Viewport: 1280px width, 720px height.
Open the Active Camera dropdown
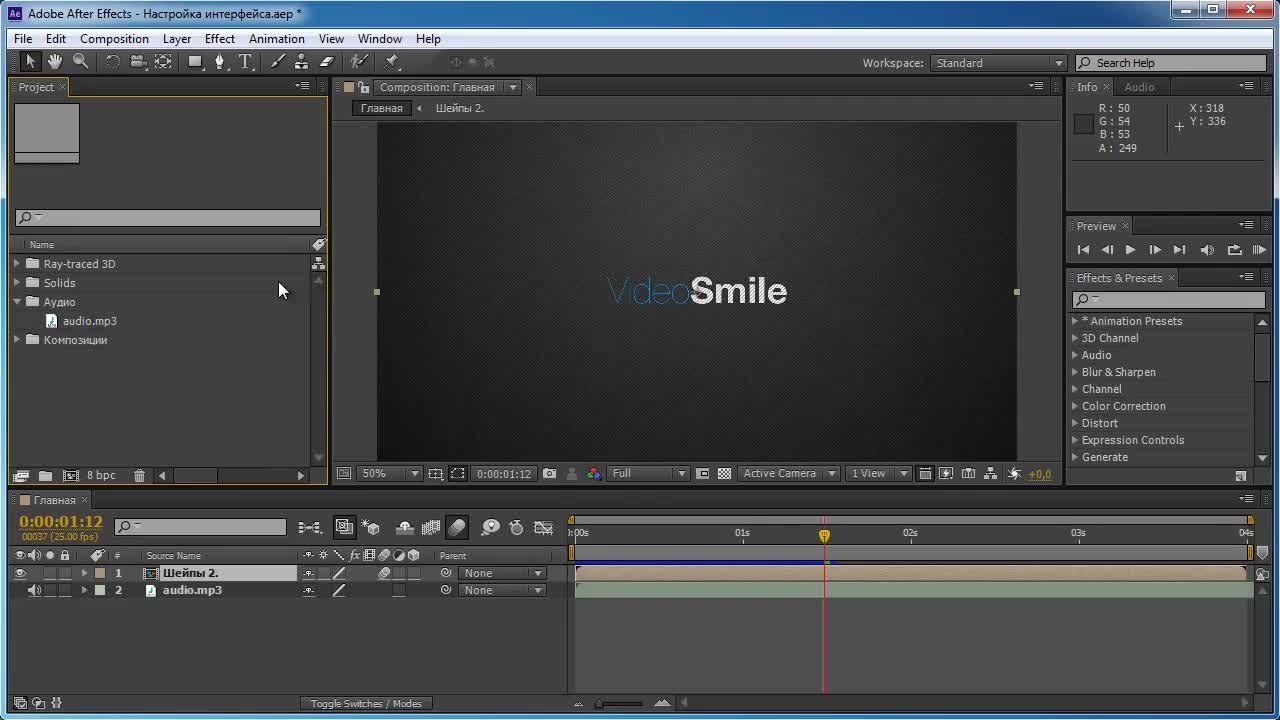click(789, 474)
